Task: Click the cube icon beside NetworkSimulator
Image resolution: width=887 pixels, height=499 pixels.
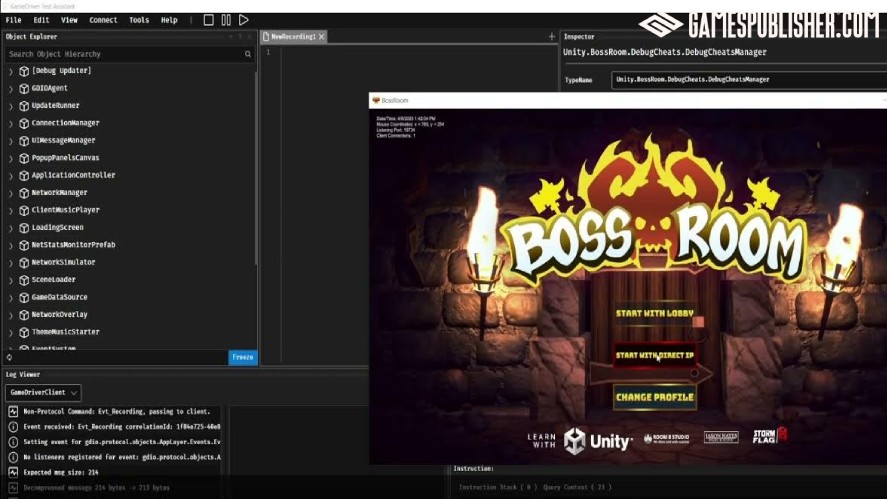Action: [24, 263]
